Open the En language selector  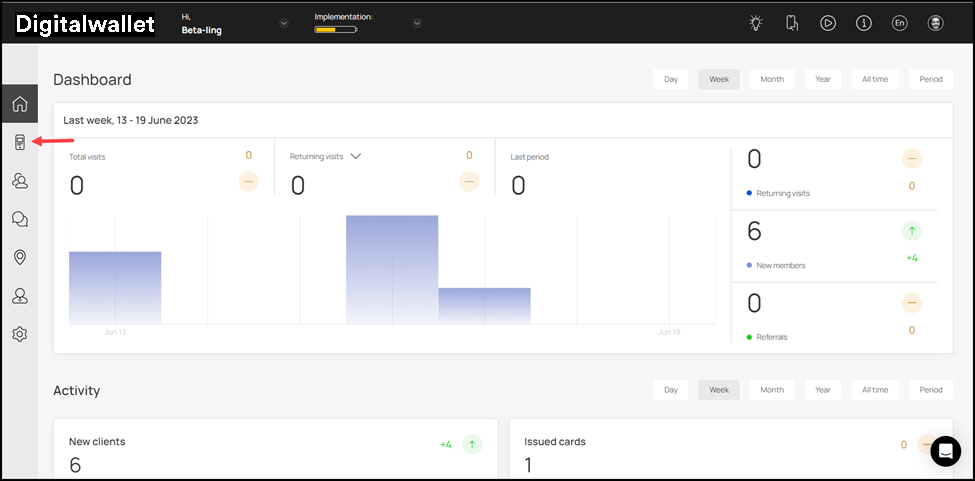pyautogui.click(x=899, y=23)
